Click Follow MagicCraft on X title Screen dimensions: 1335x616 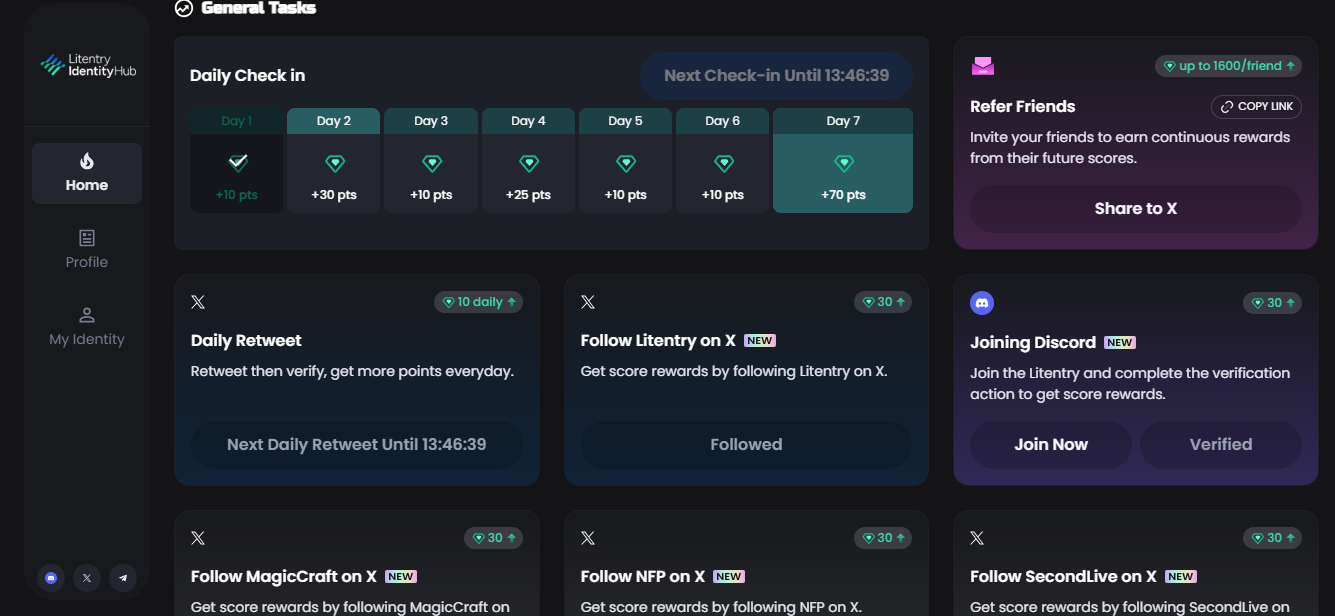[284, 577]
